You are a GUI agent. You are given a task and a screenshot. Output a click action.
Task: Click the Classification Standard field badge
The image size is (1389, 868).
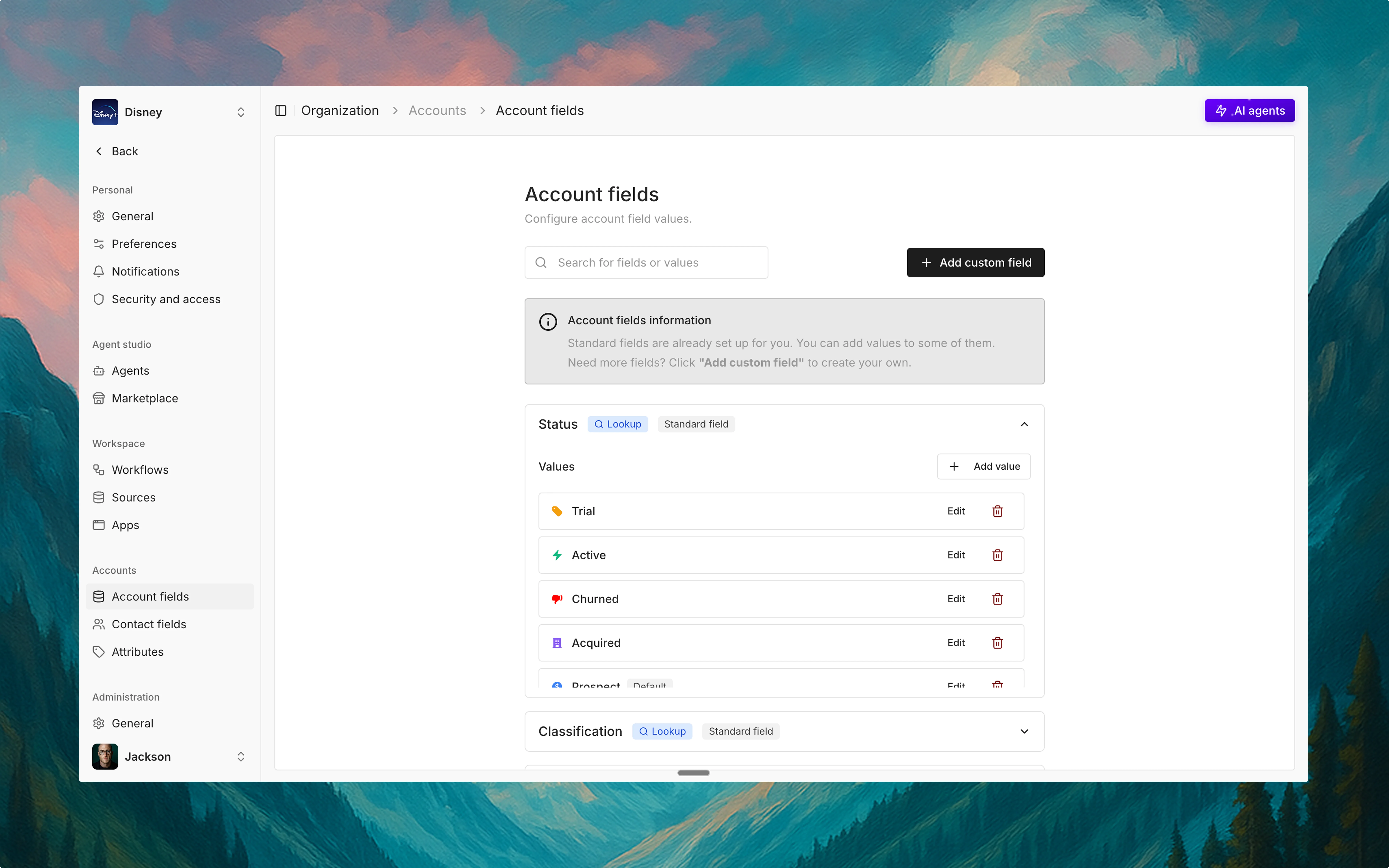pyautogui.click(x=741, y=731)
